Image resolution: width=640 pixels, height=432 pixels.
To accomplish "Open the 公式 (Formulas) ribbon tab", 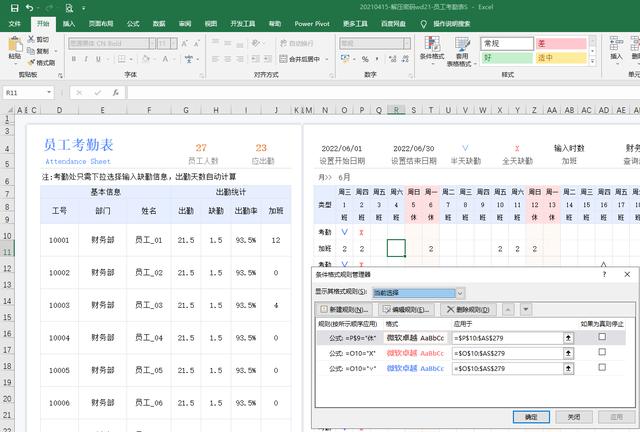I will pos(133,23).
